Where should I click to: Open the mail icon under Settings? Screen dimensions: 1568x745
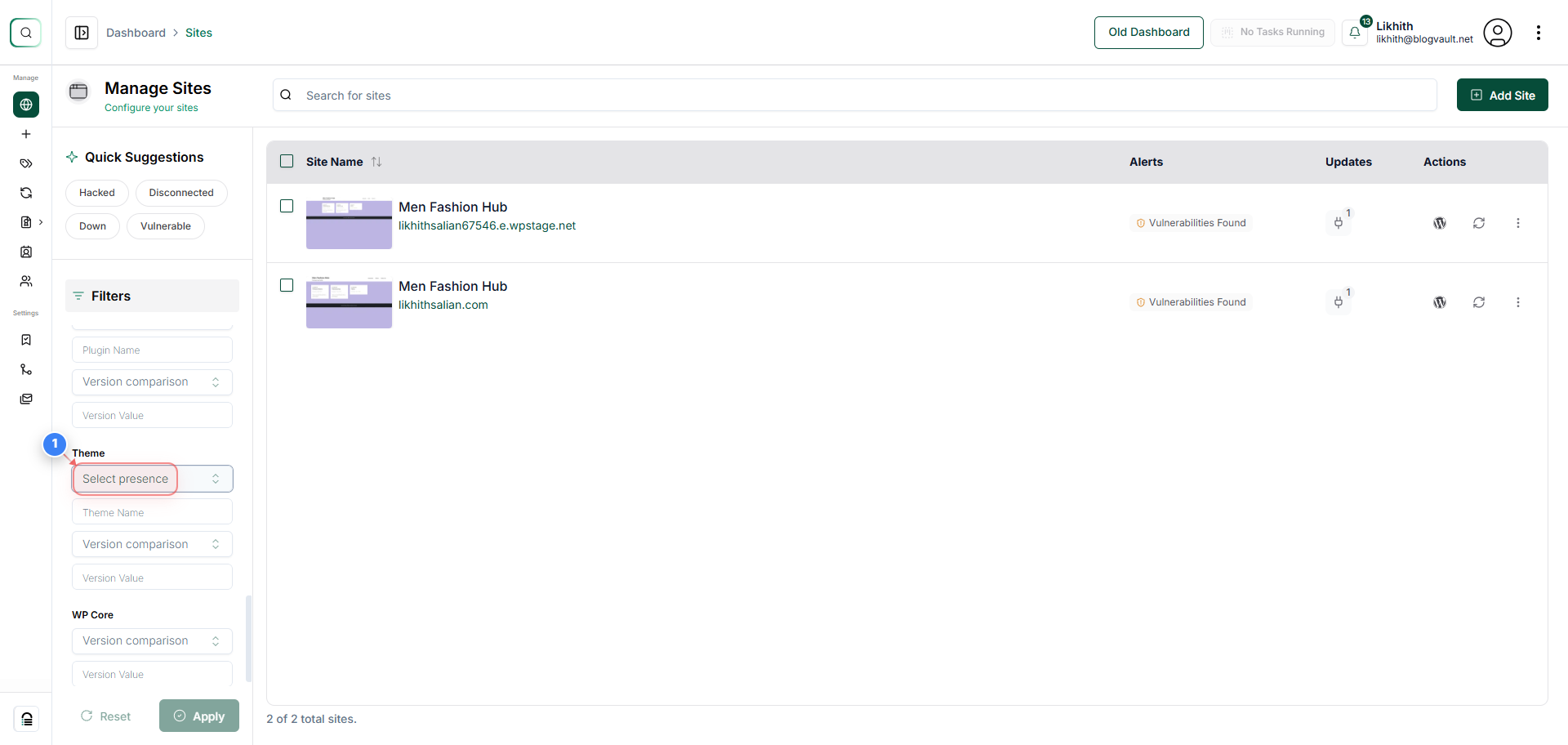click(26, 399)
